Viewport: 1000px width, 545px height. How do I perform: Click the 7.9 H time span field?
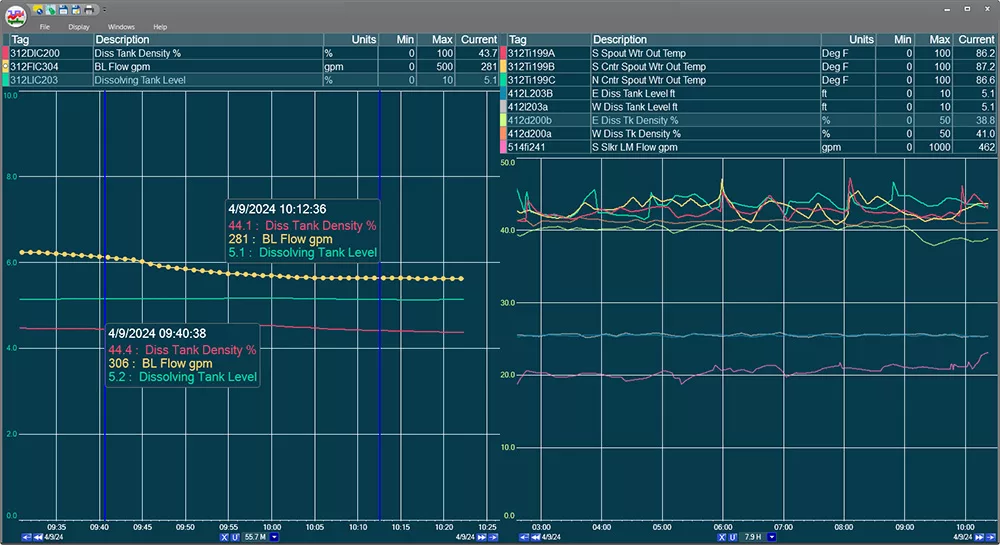(x=753, y=537)
